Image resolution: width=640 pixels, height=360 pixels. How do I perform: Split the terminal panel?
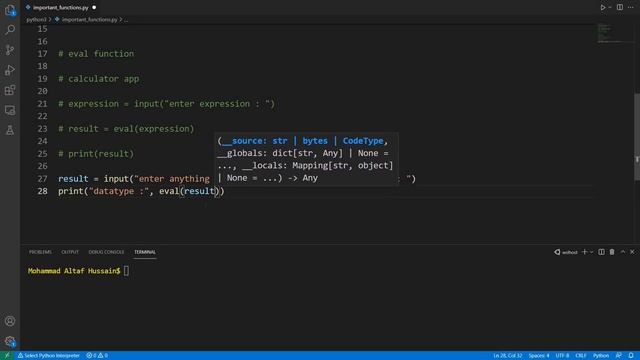(x=601, y=252)
